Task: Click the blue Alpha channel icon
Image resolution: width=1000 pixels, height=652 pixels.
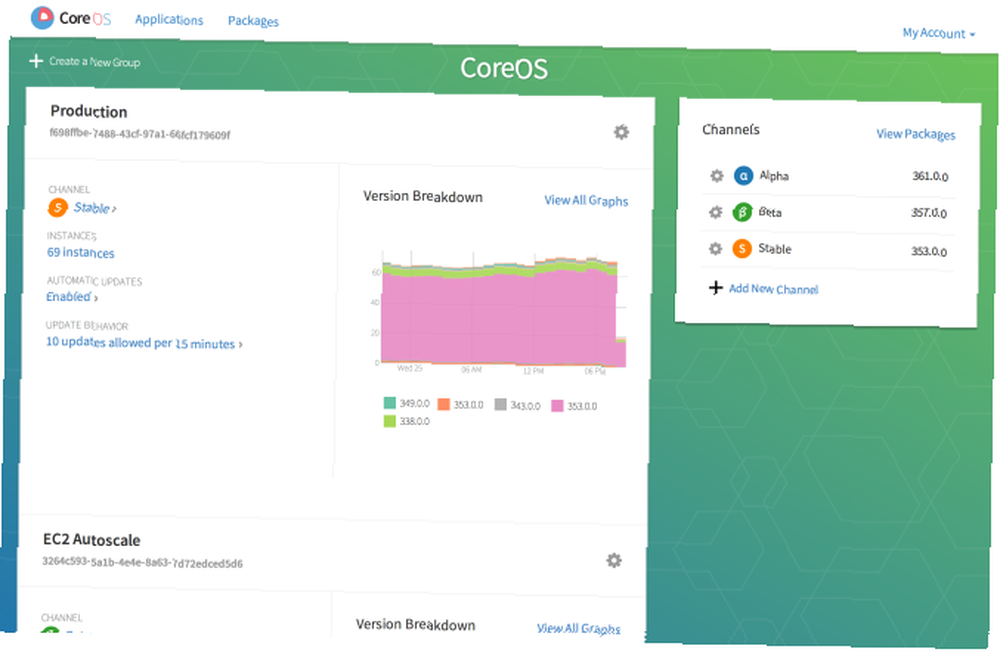Action: click(744, 175)
